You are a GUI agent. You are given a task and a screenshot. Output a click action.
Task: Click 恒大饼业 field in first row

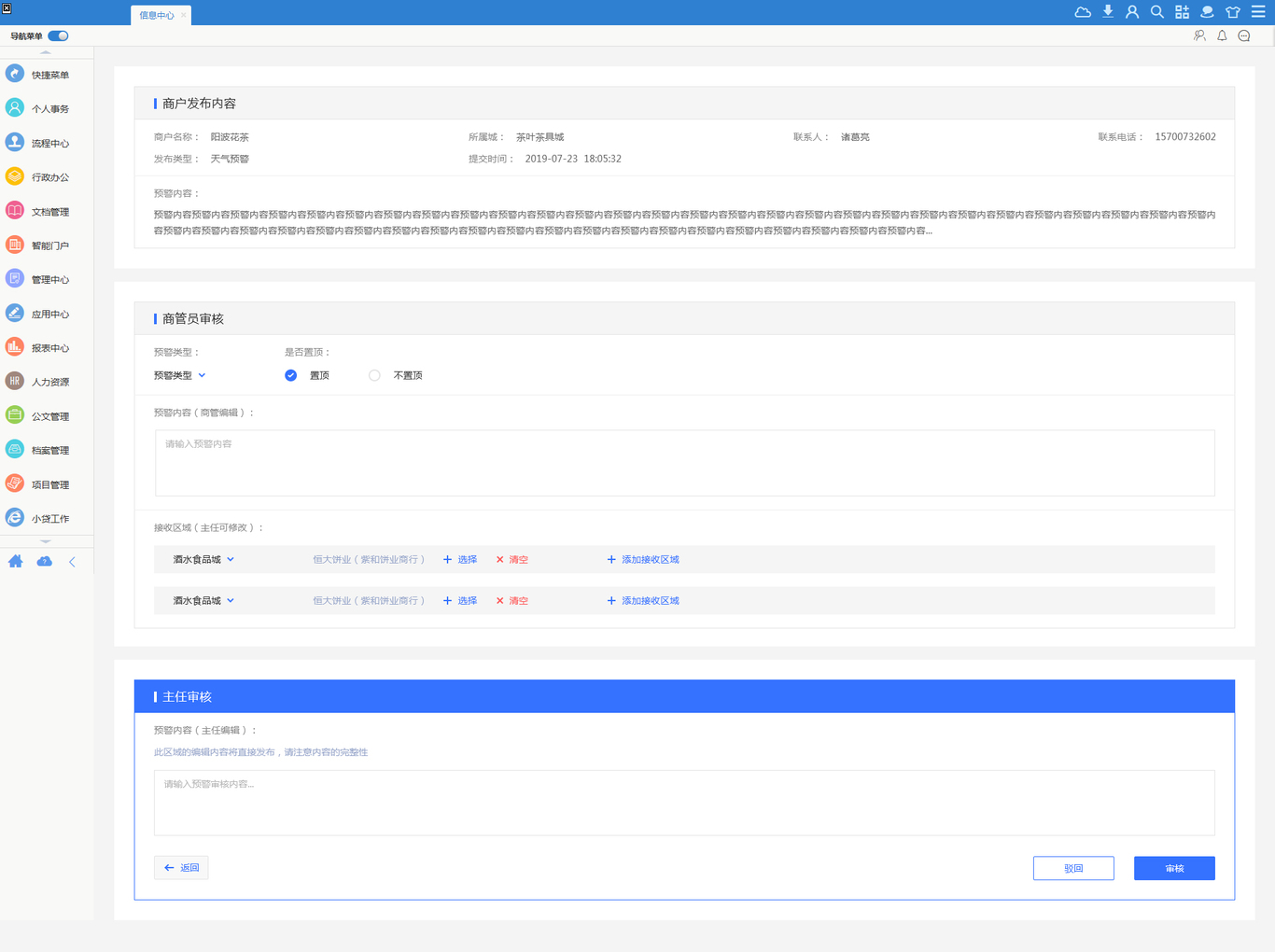[x=369, y=559]
